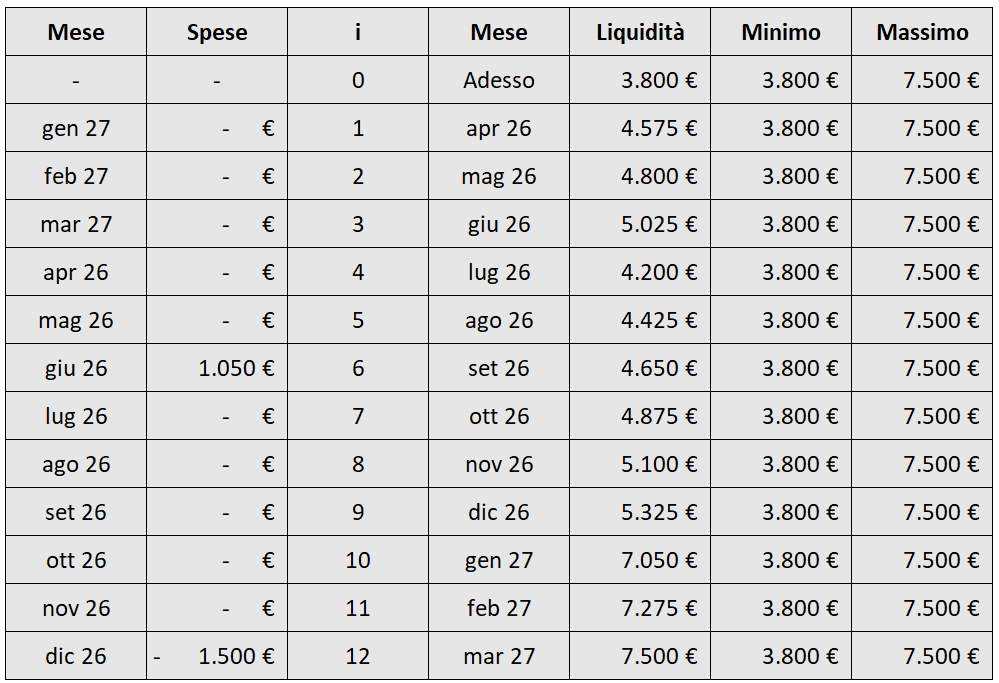999x683 pixels.
Task: Click the Spese column header
Action: (217, 32)
